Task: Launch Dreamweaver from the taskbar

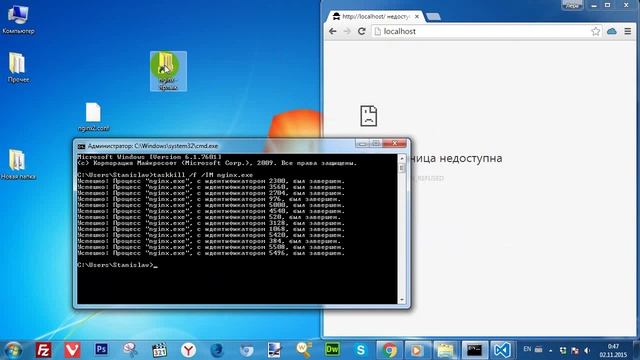Action: pyautogui.click(x=332, y=349)
